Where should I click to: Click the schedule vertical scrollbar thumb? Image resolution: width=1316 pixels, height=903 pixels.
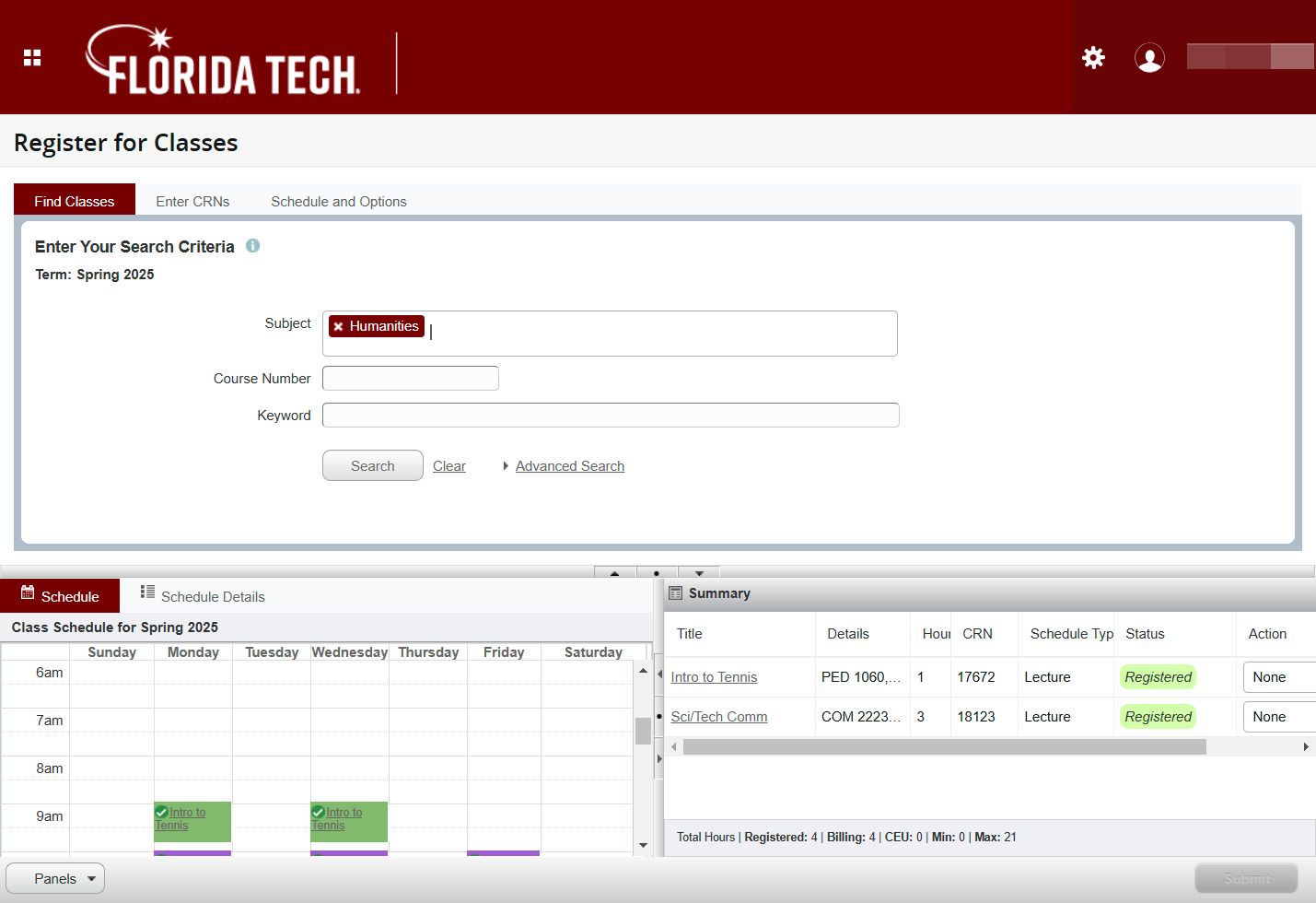[643, 730]
